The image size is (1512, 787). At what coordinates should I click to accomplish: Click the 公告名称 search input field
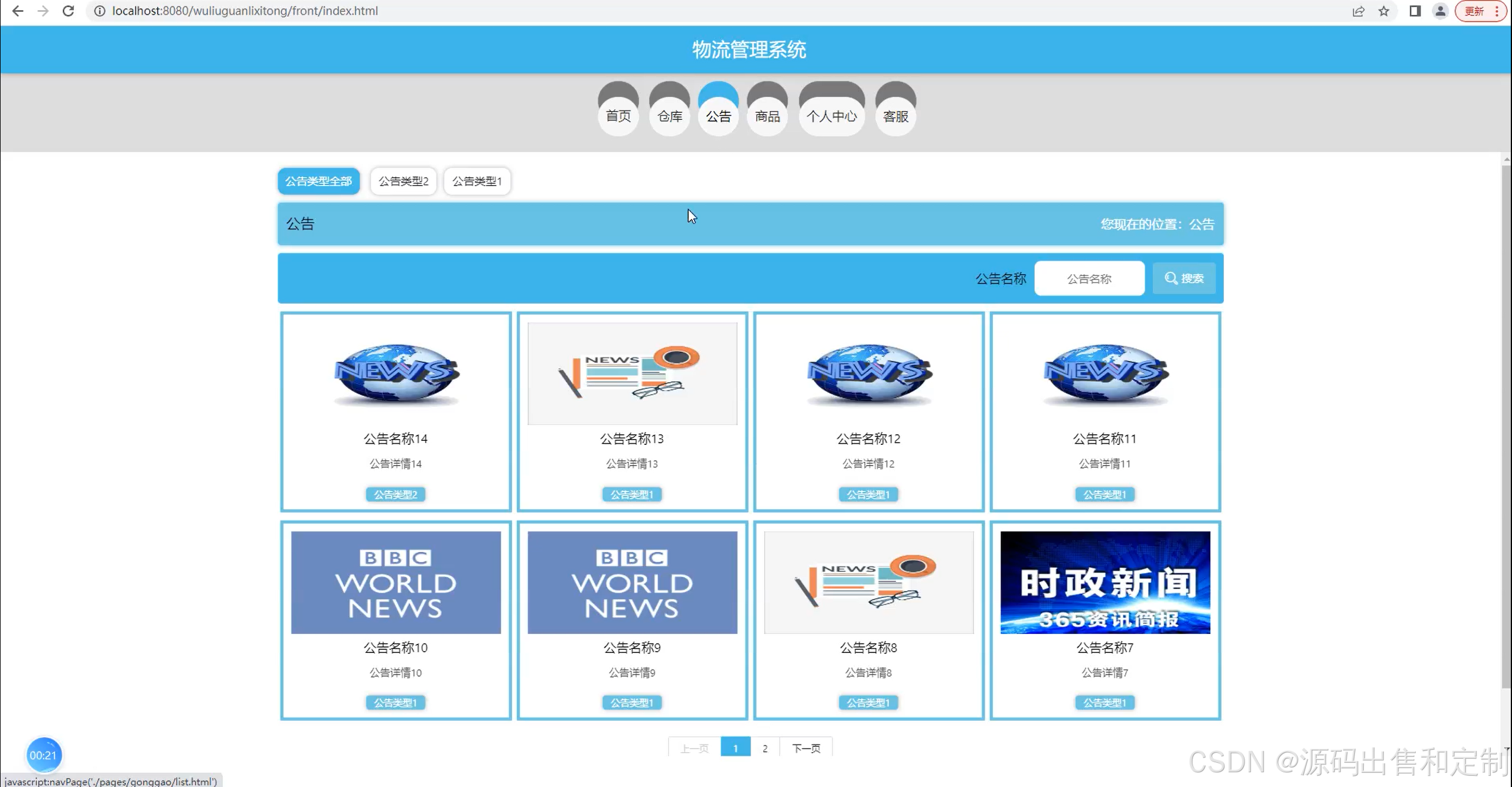pos(1089,278)
